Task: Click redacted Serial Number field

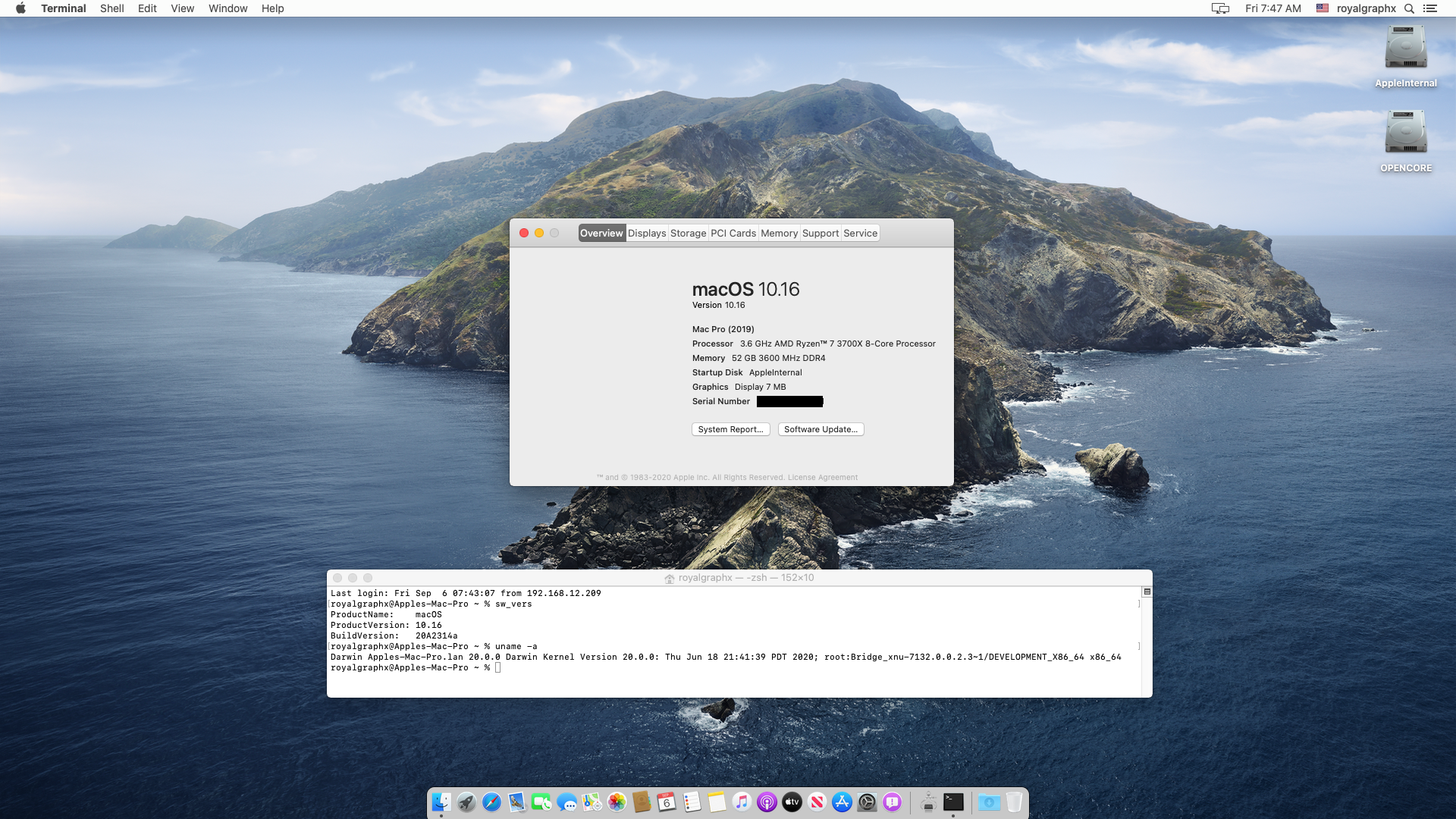Action: [789, 402]
